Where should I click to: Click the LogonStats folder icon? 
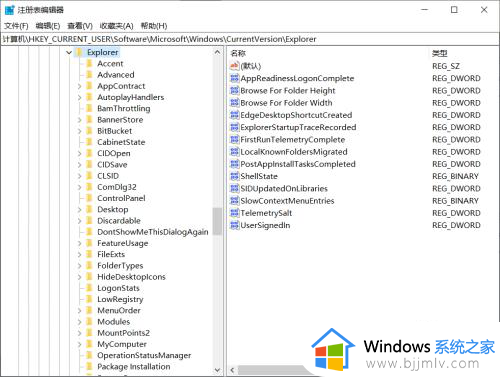[x=89, y=288]
